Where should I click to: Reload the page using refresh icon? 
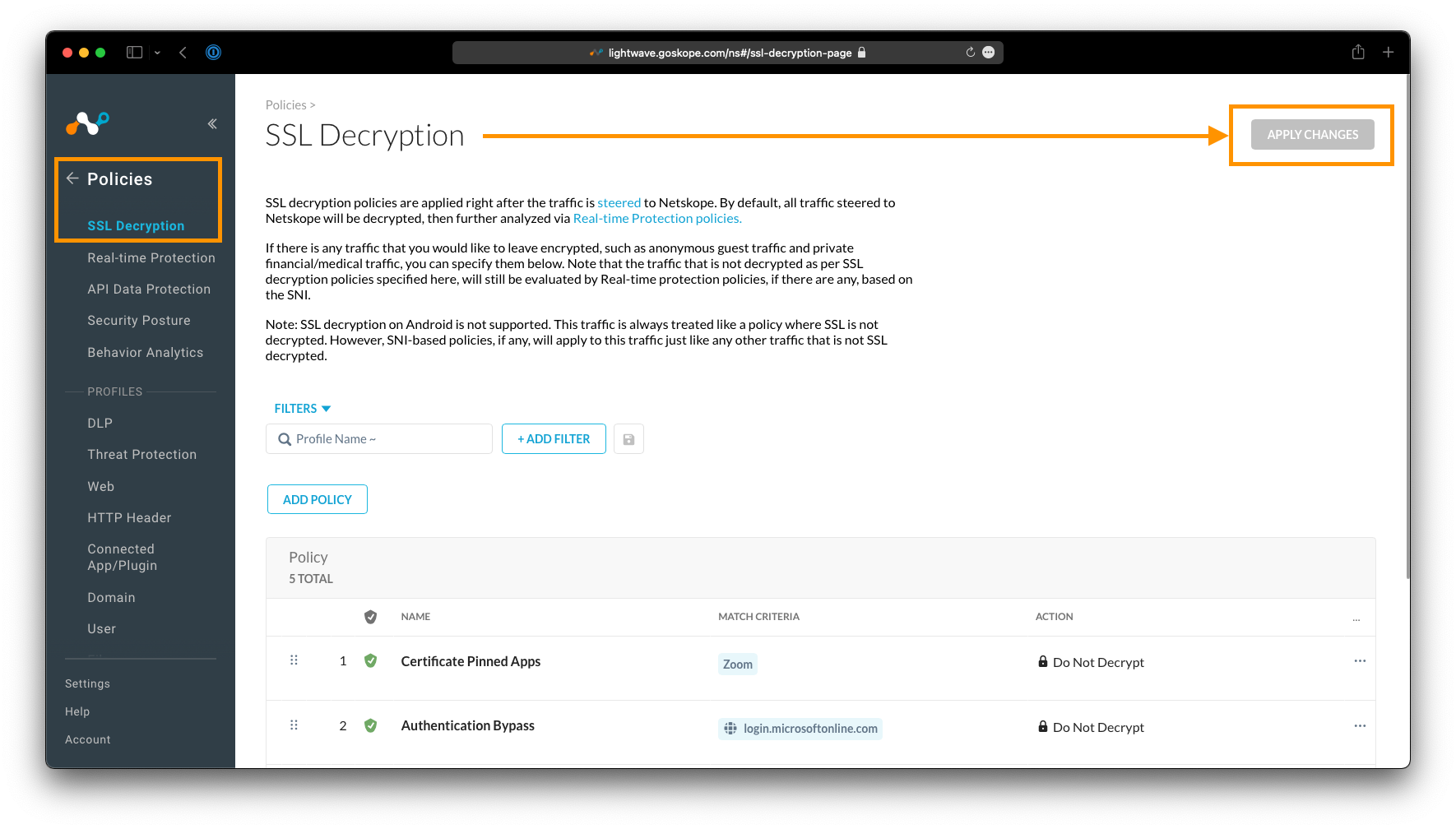click(970, 53)
